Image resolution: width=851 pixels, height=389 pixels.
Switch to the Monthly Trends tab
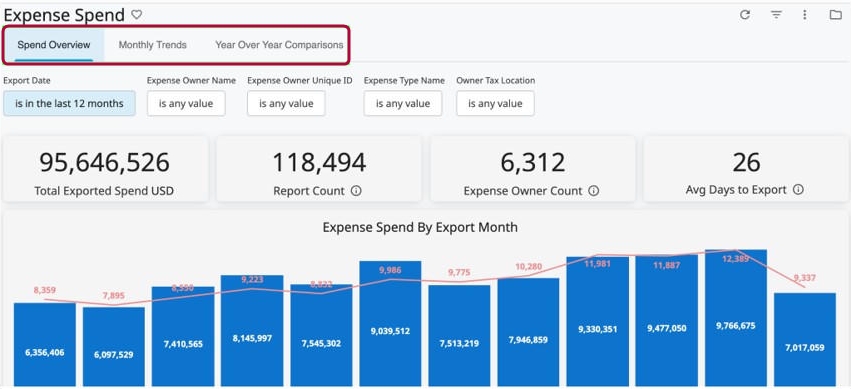(x=153, y=45)
